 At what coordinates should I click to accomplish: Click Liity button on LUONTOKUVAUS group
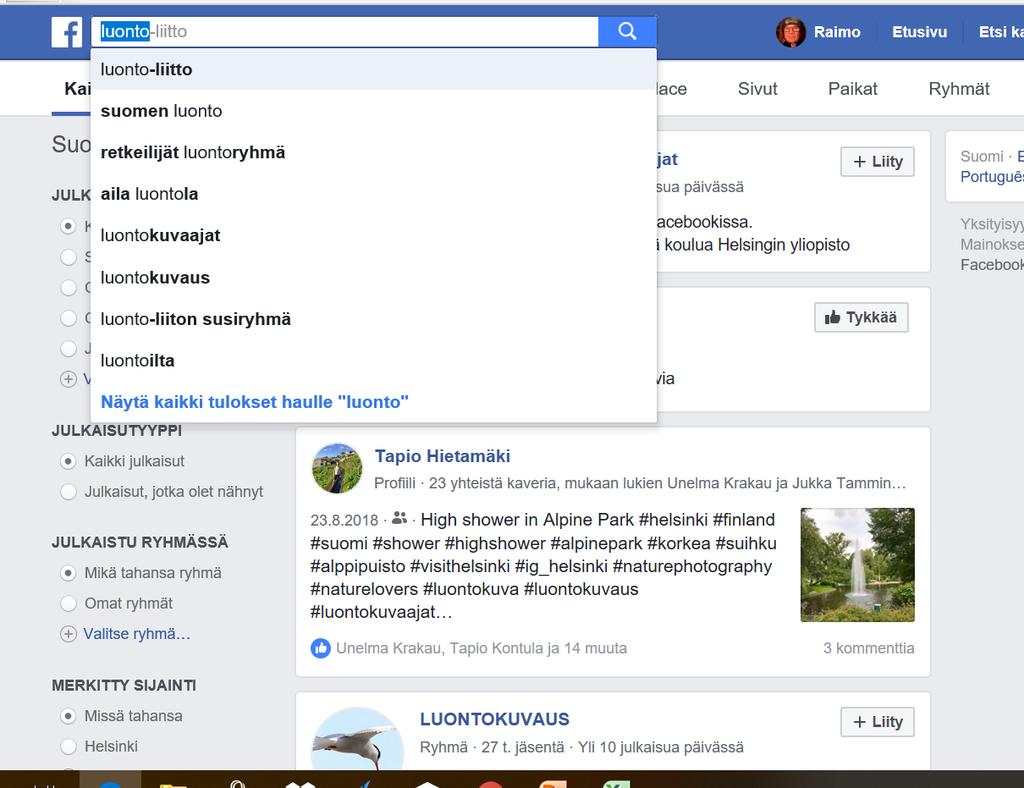[877, 722]
